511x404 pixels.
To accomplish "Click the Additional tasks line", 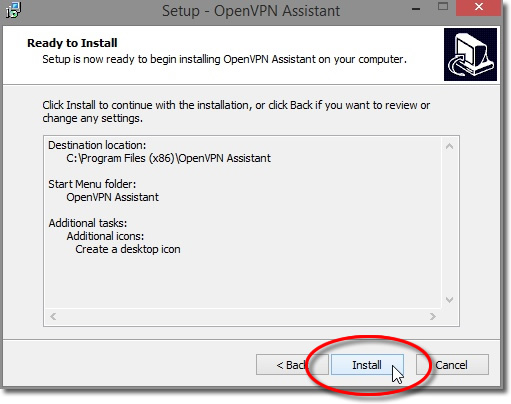I will click(x=88, y=223).
